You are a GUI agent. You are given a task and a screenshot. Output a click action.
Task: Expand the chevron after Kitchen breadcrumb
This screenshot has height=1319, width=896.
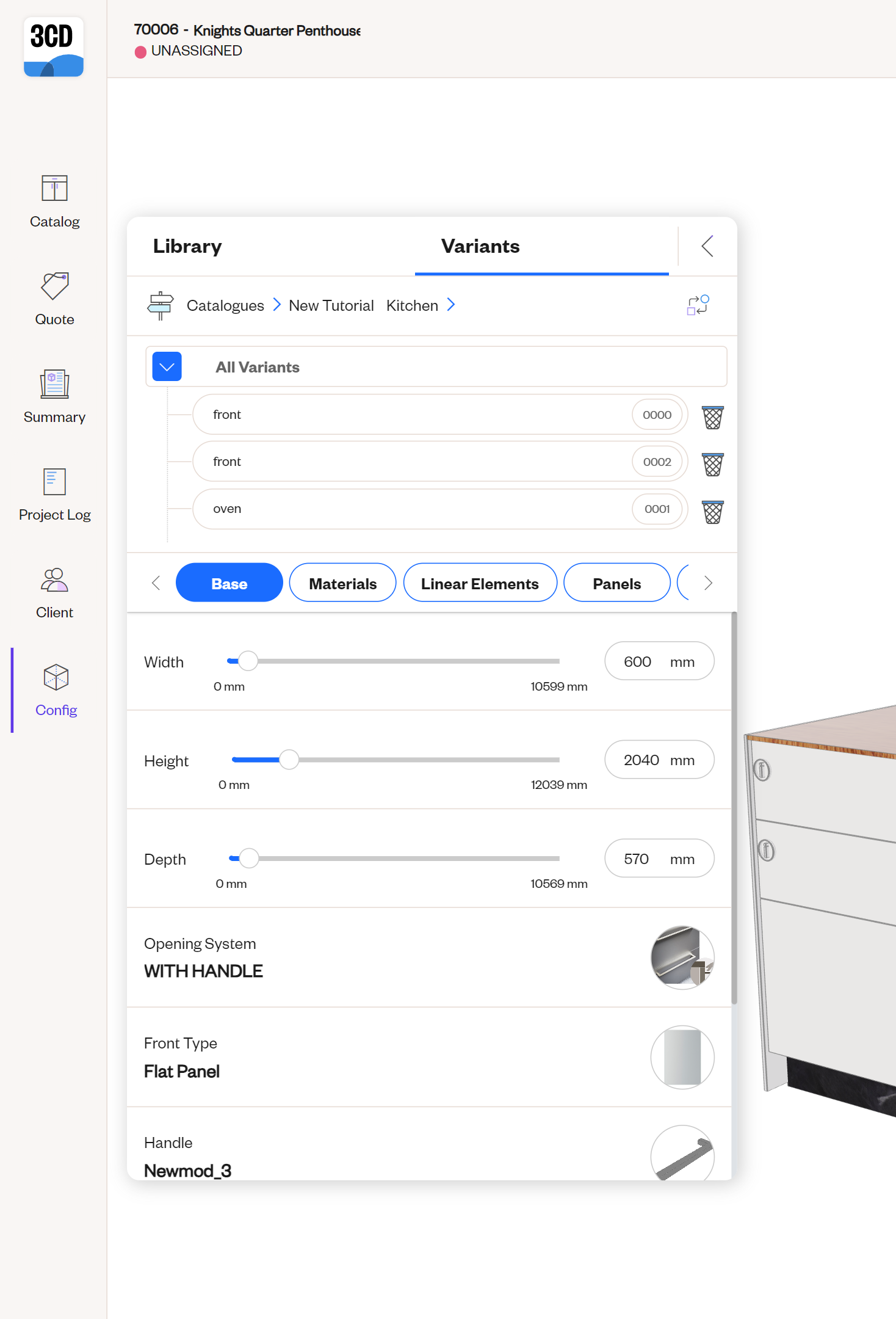click(451, 305)
